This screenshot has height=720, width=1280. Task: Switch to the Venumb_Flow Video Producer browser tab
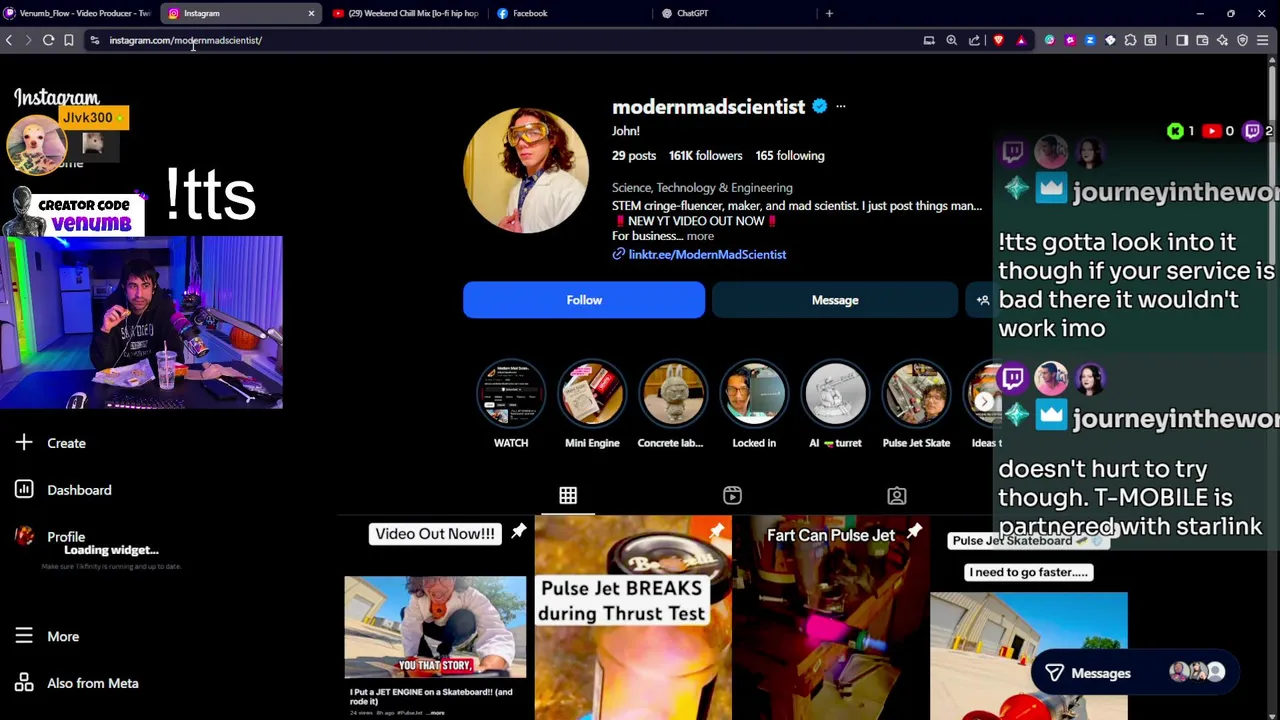[78, 13]
